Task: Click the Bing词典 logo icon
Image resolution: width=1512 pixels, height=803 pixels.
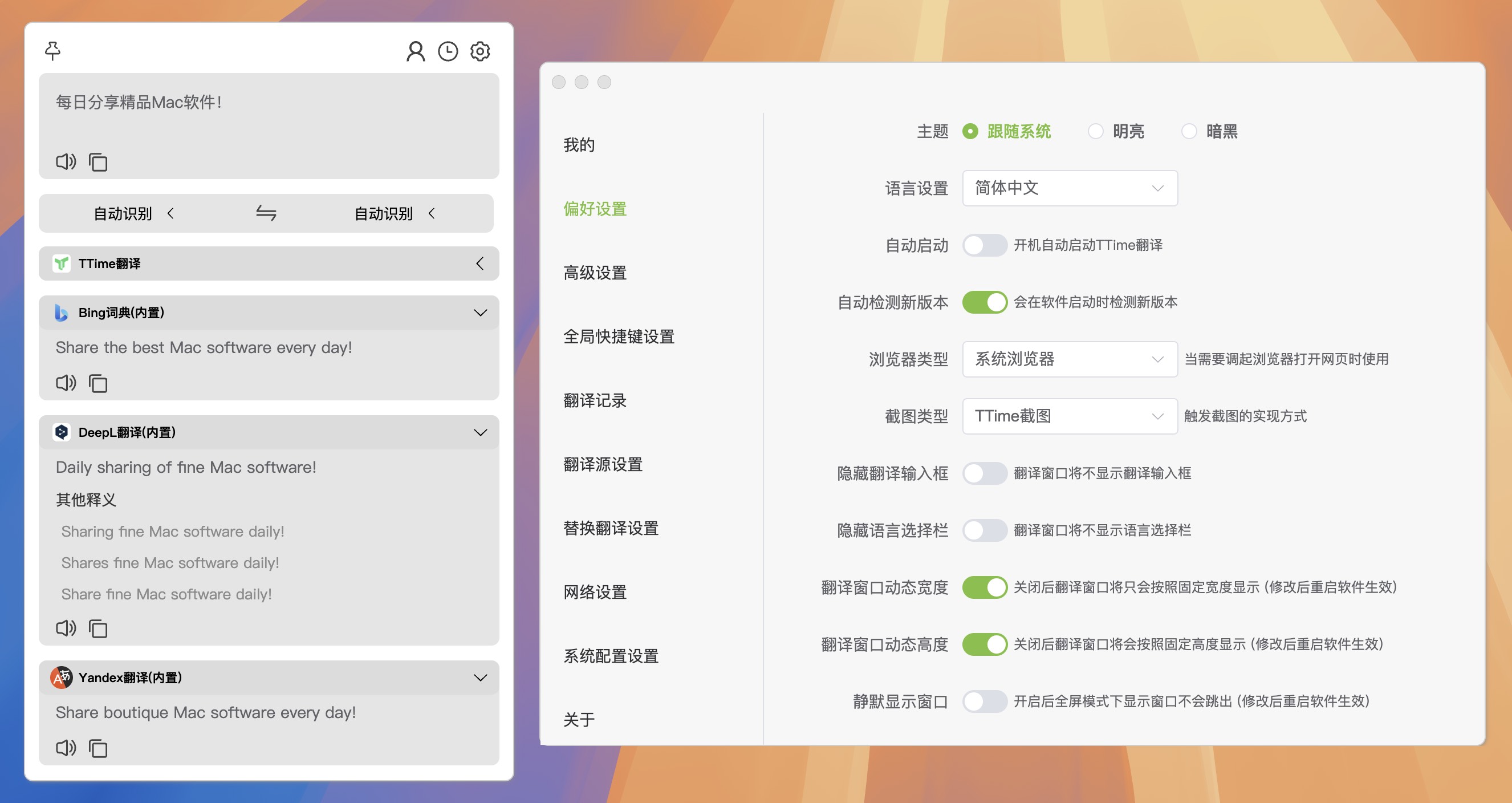Action: click(x=62, y=313)
